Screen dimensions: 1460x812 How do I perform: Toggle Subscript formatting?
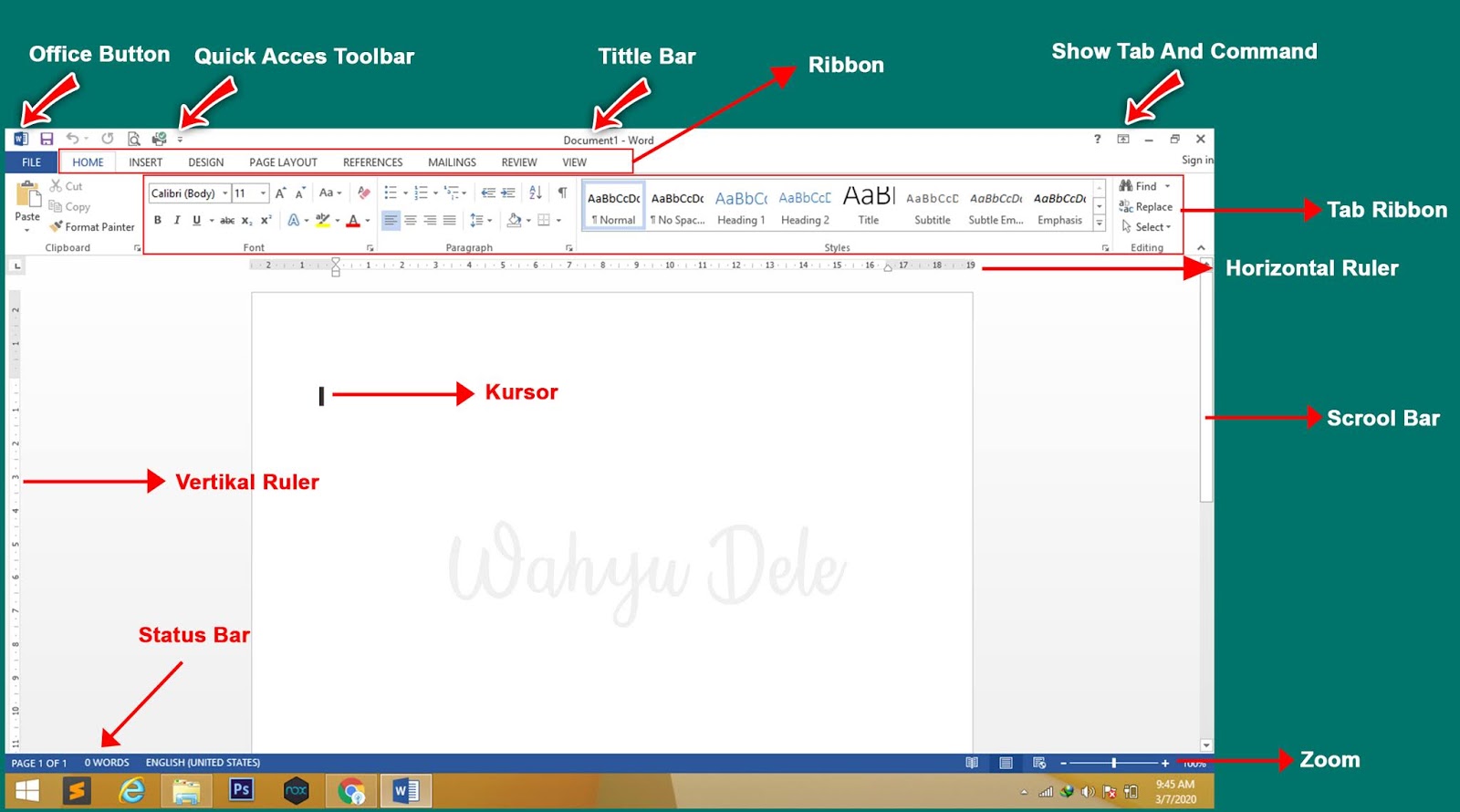pos(247,220)
